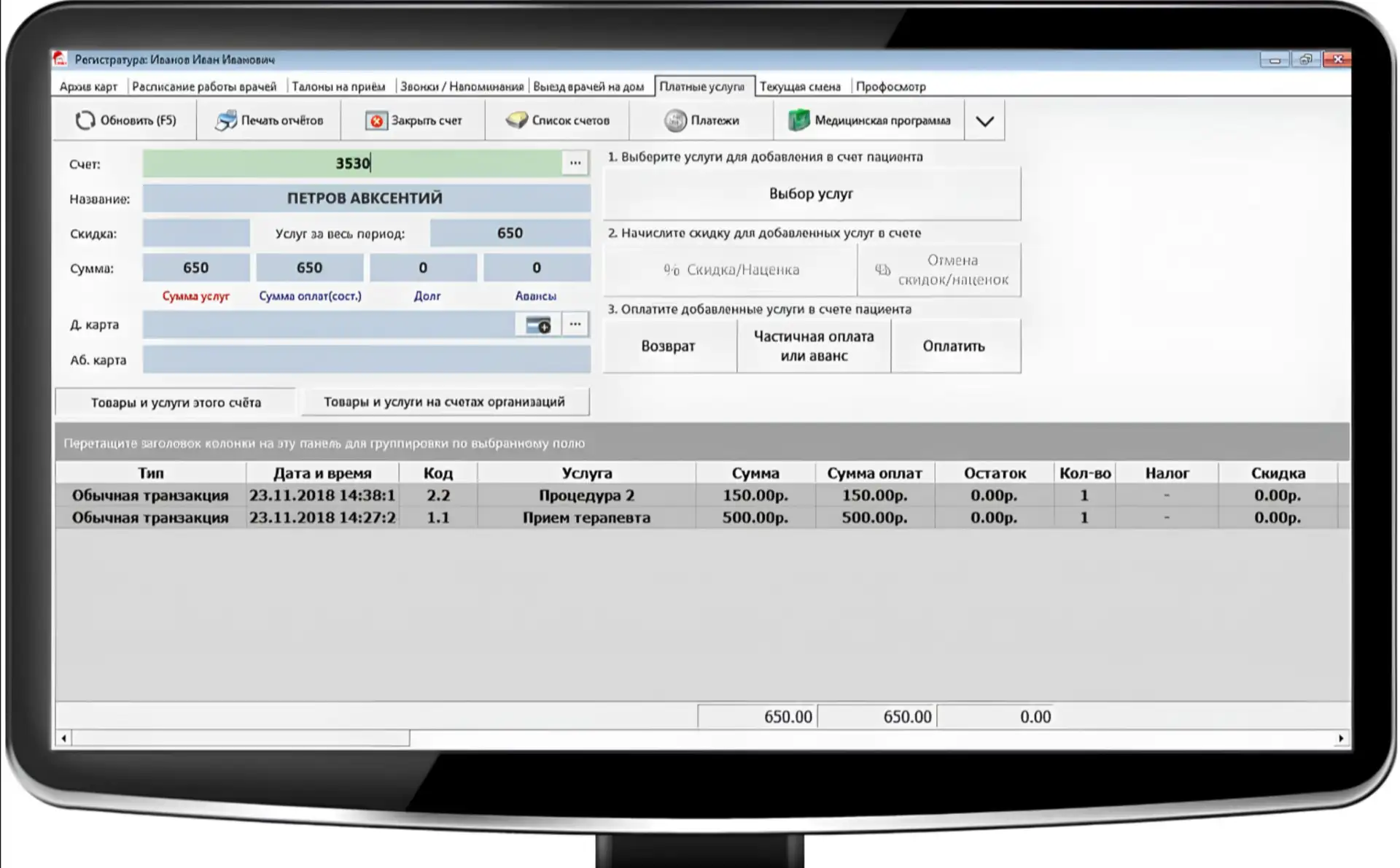The height and width of the screenshot is (868, 1400).
Task: Click the add card icon in Д. карта field
Action: click(x=538, y=325)
